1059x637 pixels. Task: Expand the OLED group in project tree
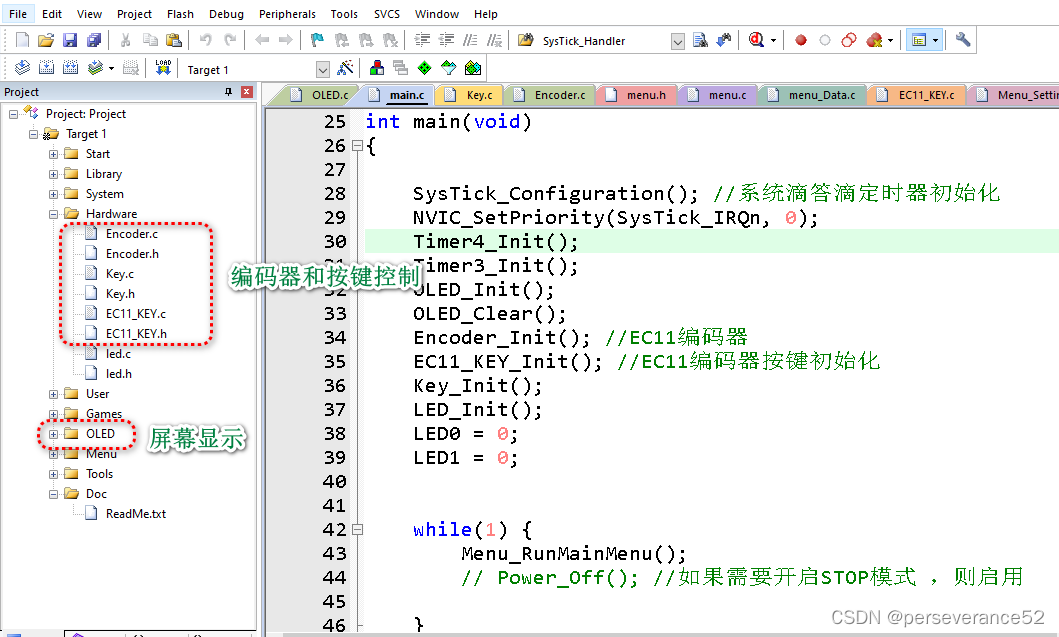[x=55, y=433]
